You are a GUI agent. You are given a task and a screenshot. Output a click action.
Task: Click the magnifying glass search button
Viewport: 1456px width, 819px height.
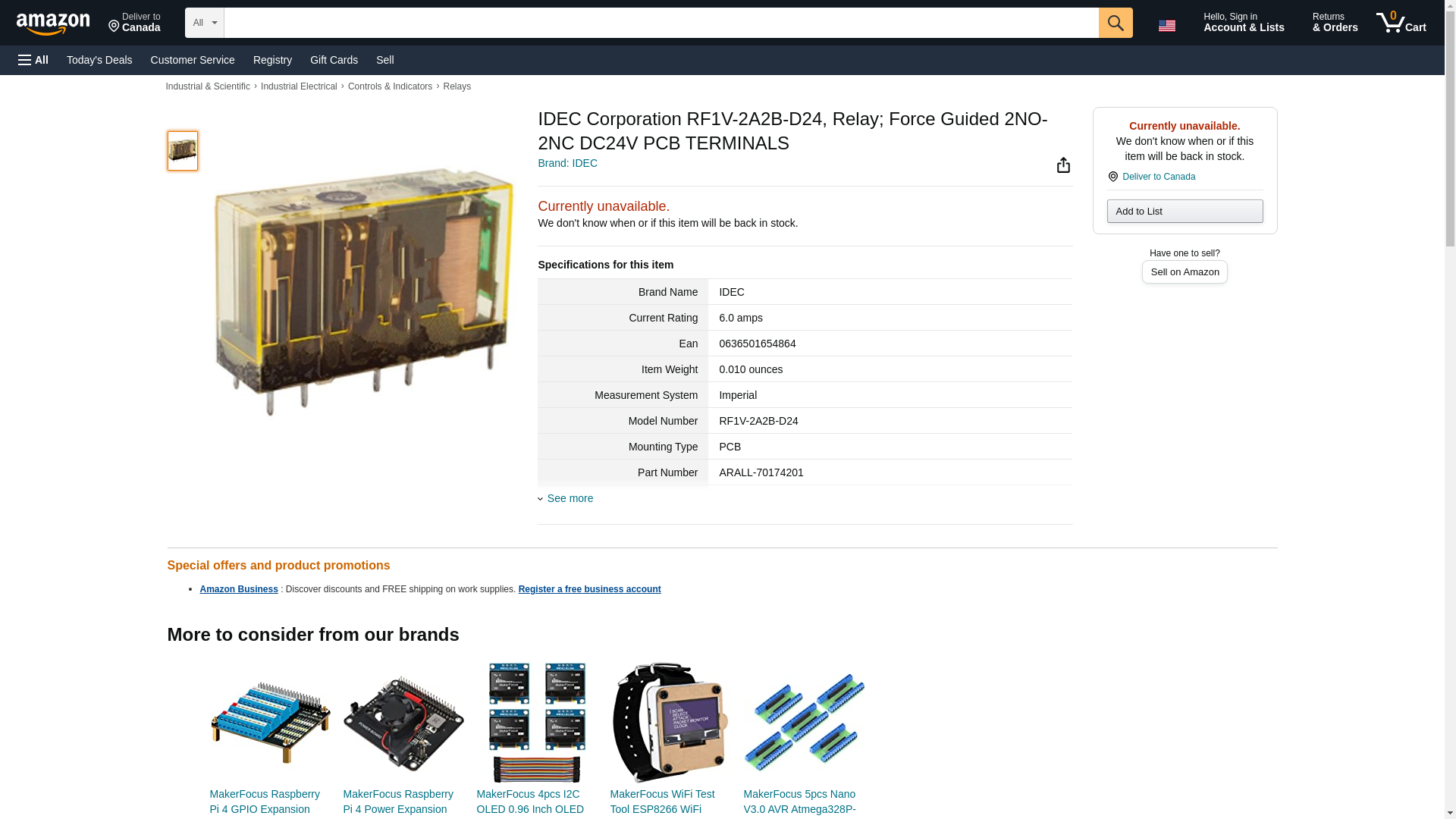[x=1115, y=23]
